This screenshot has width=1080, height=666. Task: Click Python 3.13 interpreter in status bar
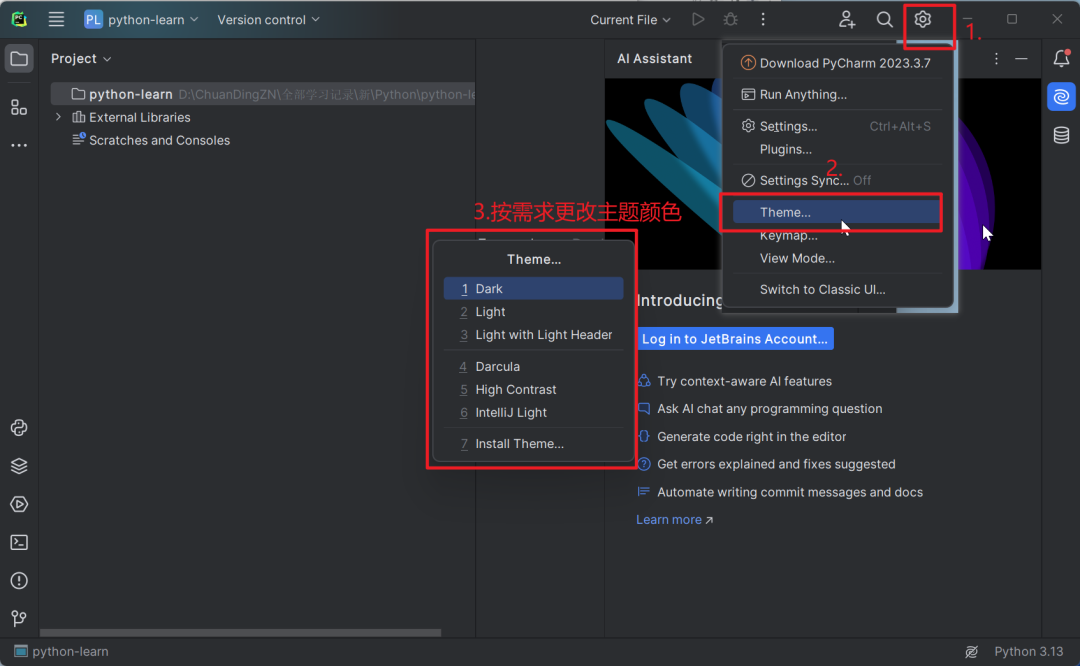1028,652
